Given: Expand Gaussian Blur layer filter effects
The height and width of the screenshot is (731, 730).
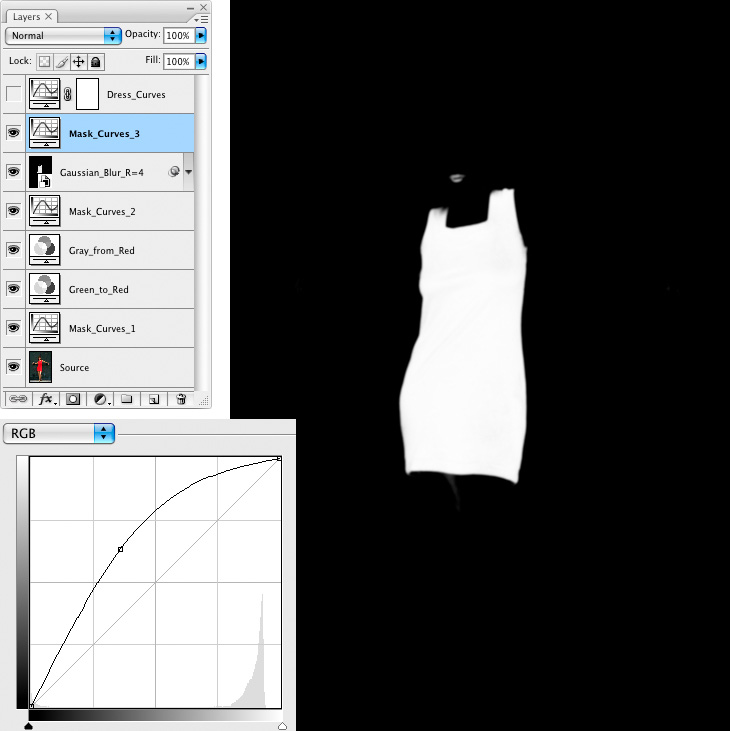Looking at the screenshot, I should 189,172.
